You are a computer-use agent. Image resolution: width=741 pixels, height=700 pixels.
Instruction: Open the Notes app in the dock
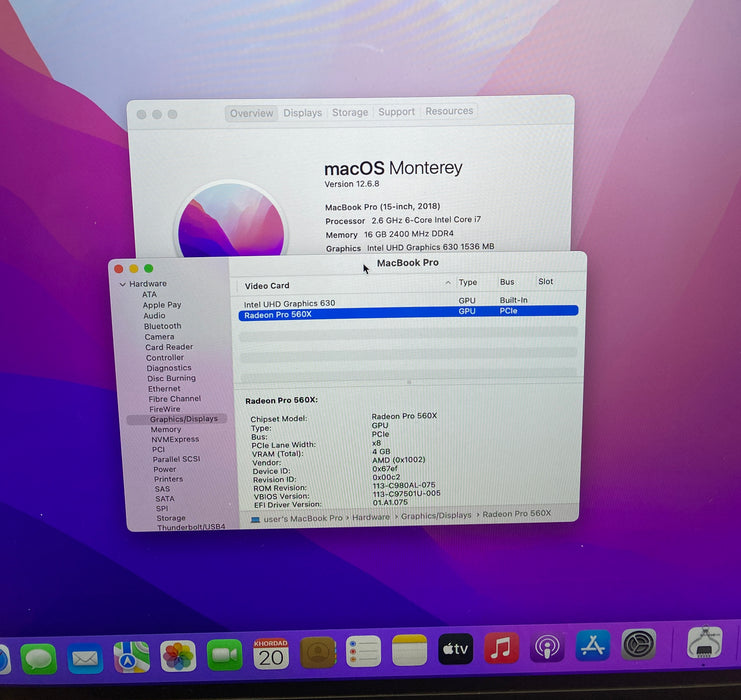pyautogui.click(x=410, y=650)
